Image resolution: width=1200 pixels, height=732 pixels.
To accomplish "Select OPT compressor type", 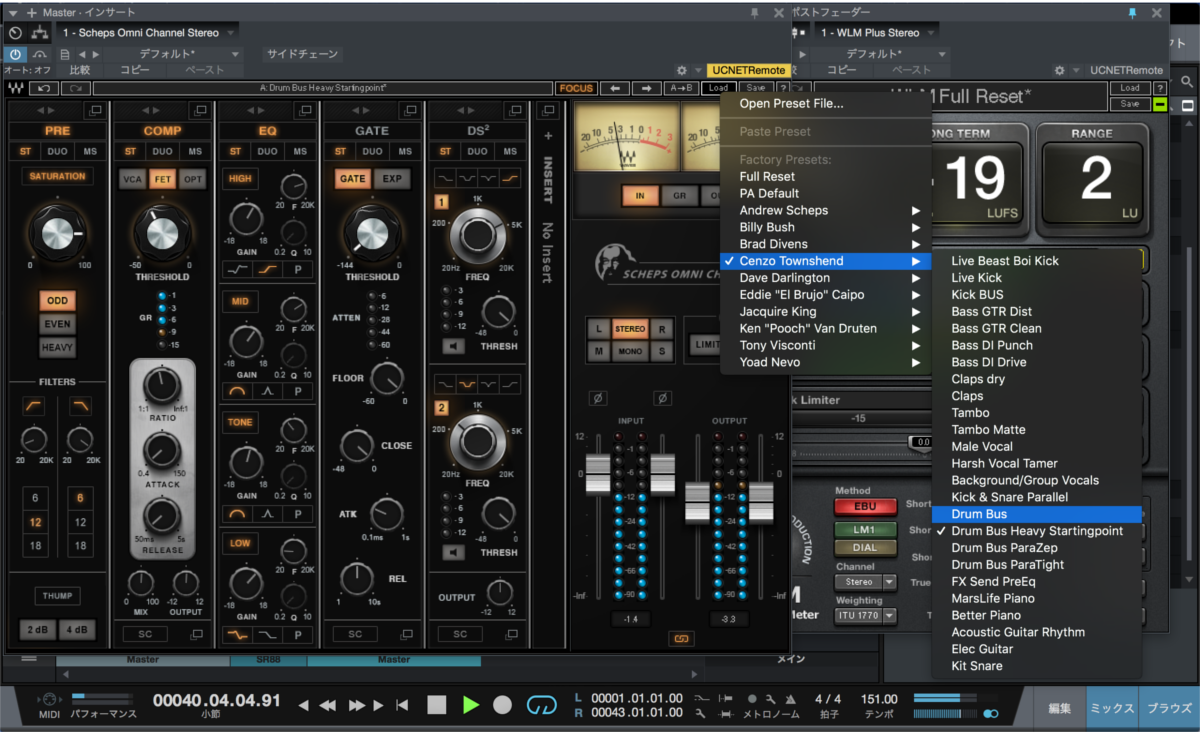I will [x=192, y=179].
